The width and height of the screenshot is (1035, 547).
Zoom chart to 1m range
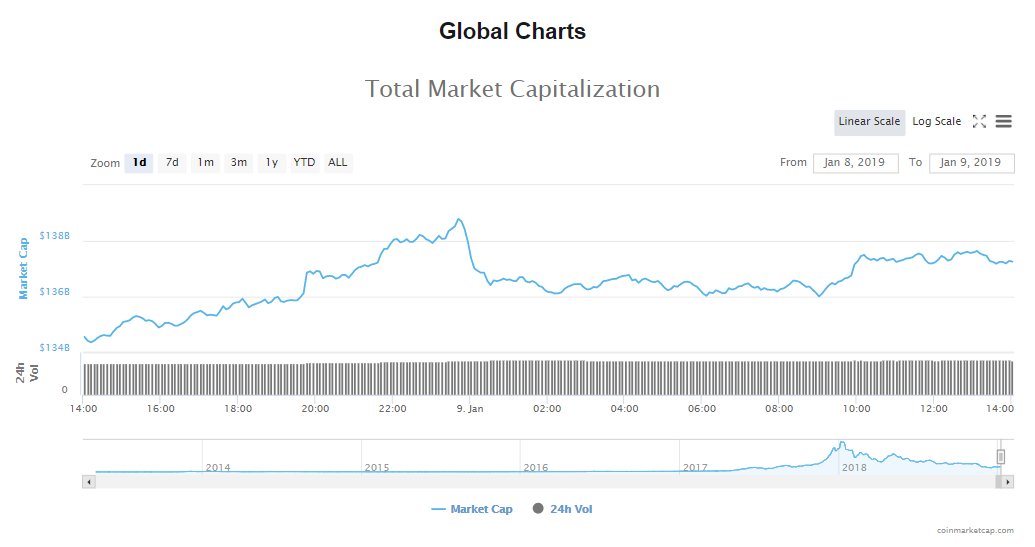[x=205, y=163]
